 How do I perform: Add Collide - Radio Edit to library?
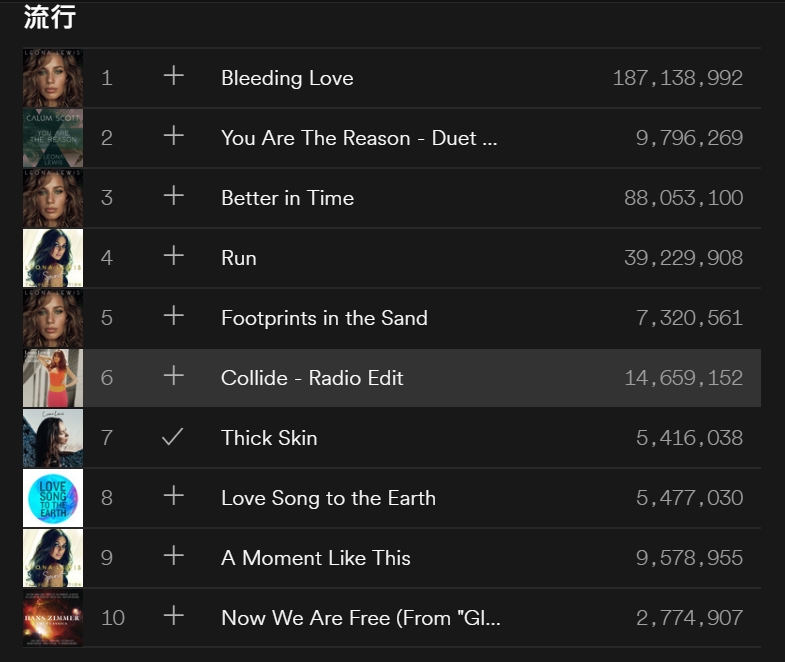point(174,376)
